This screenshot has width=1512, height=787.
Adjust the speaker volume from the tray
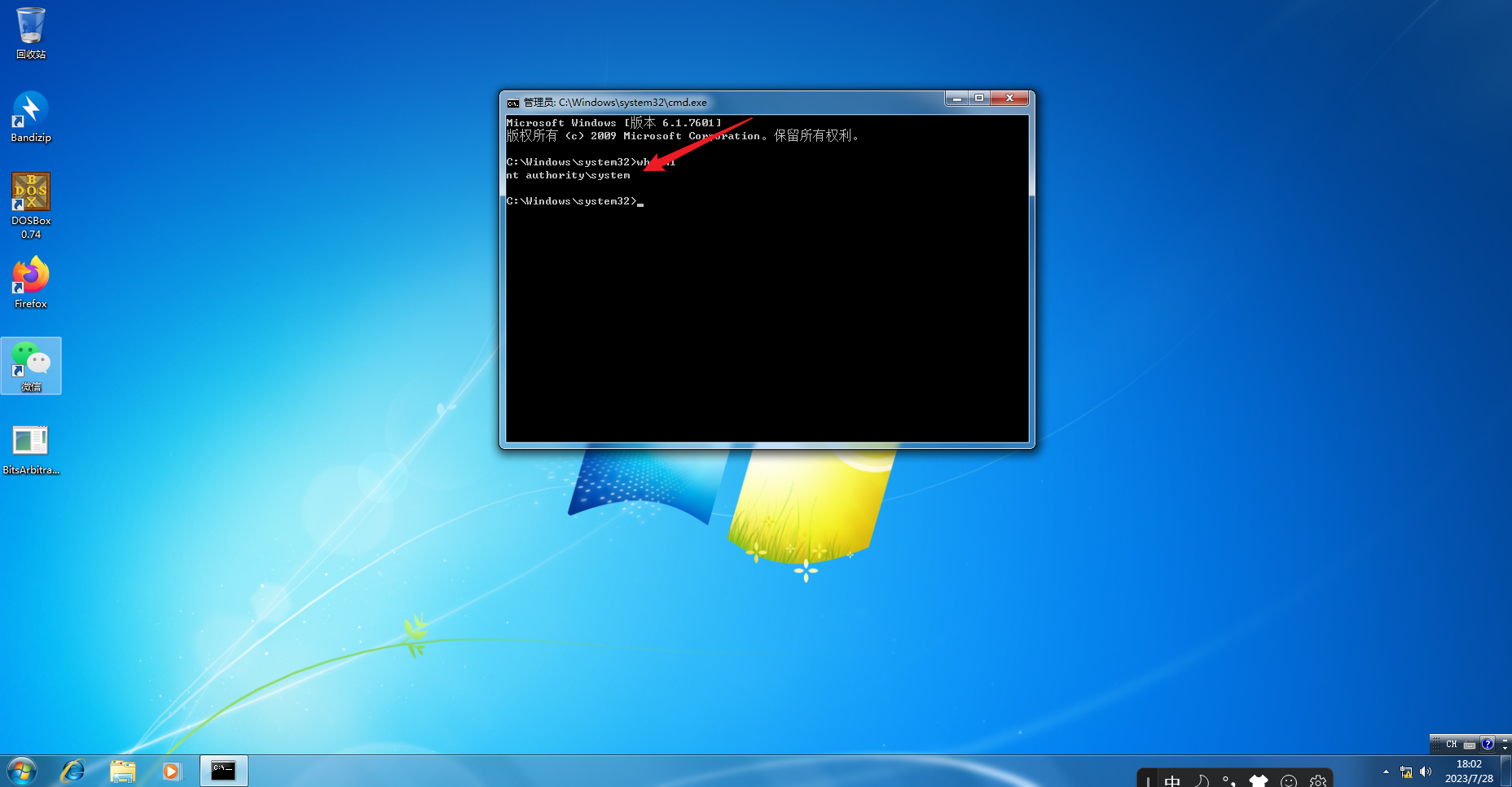[1425, 772]
